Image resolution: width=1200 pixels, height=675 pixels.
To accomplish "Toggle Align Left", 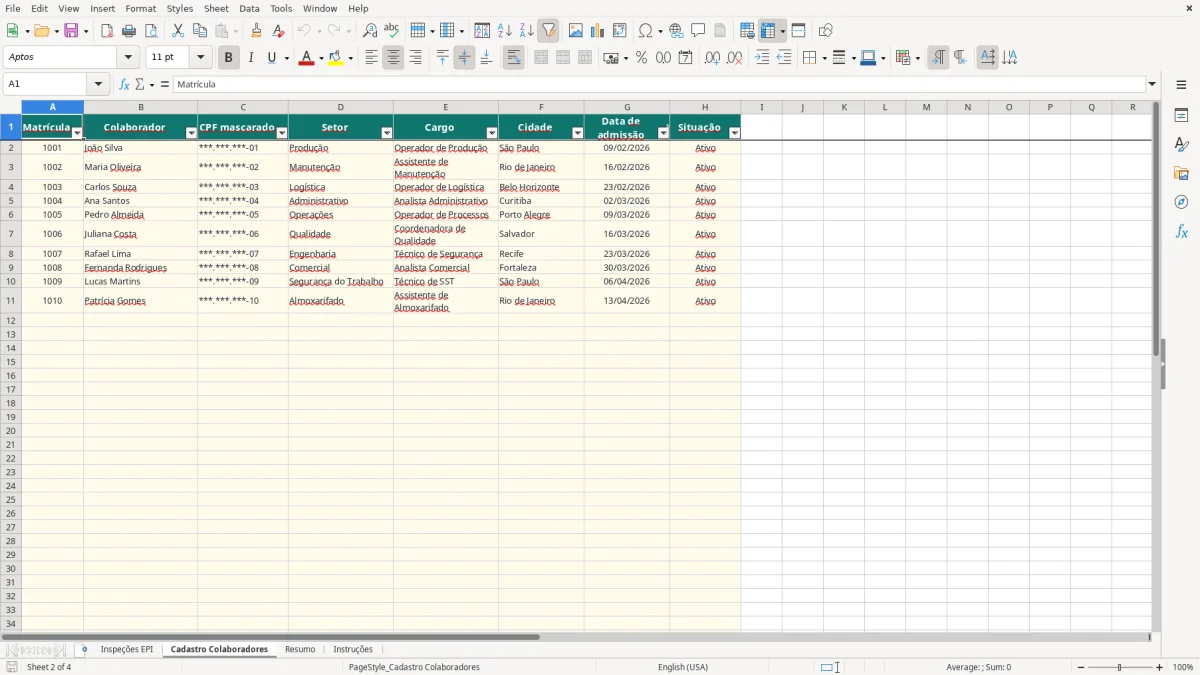I will coord(372,58).
